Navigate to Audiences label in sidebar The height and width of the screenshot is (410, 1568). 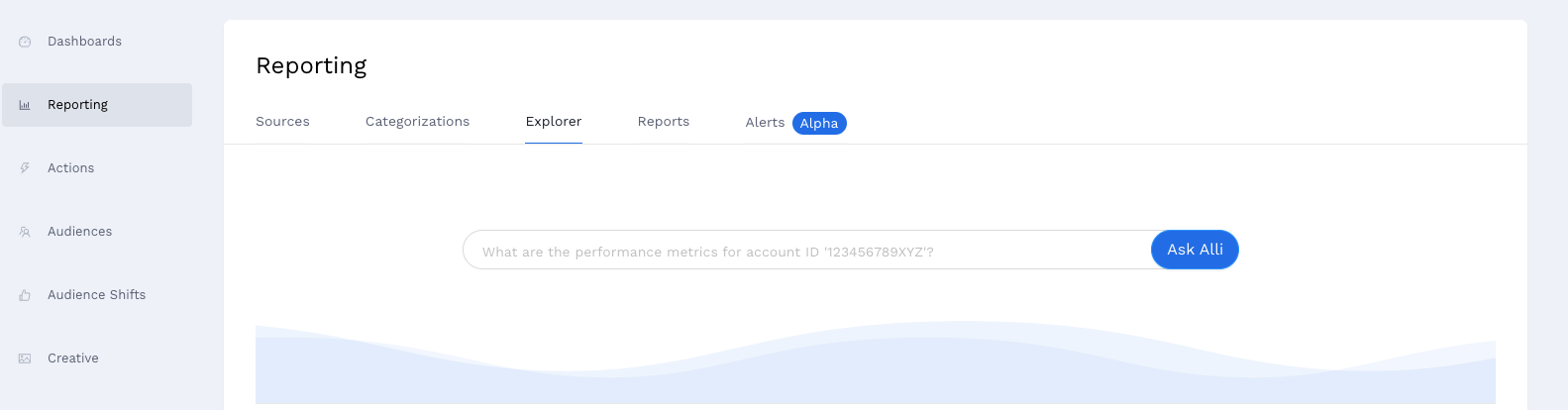80,232
